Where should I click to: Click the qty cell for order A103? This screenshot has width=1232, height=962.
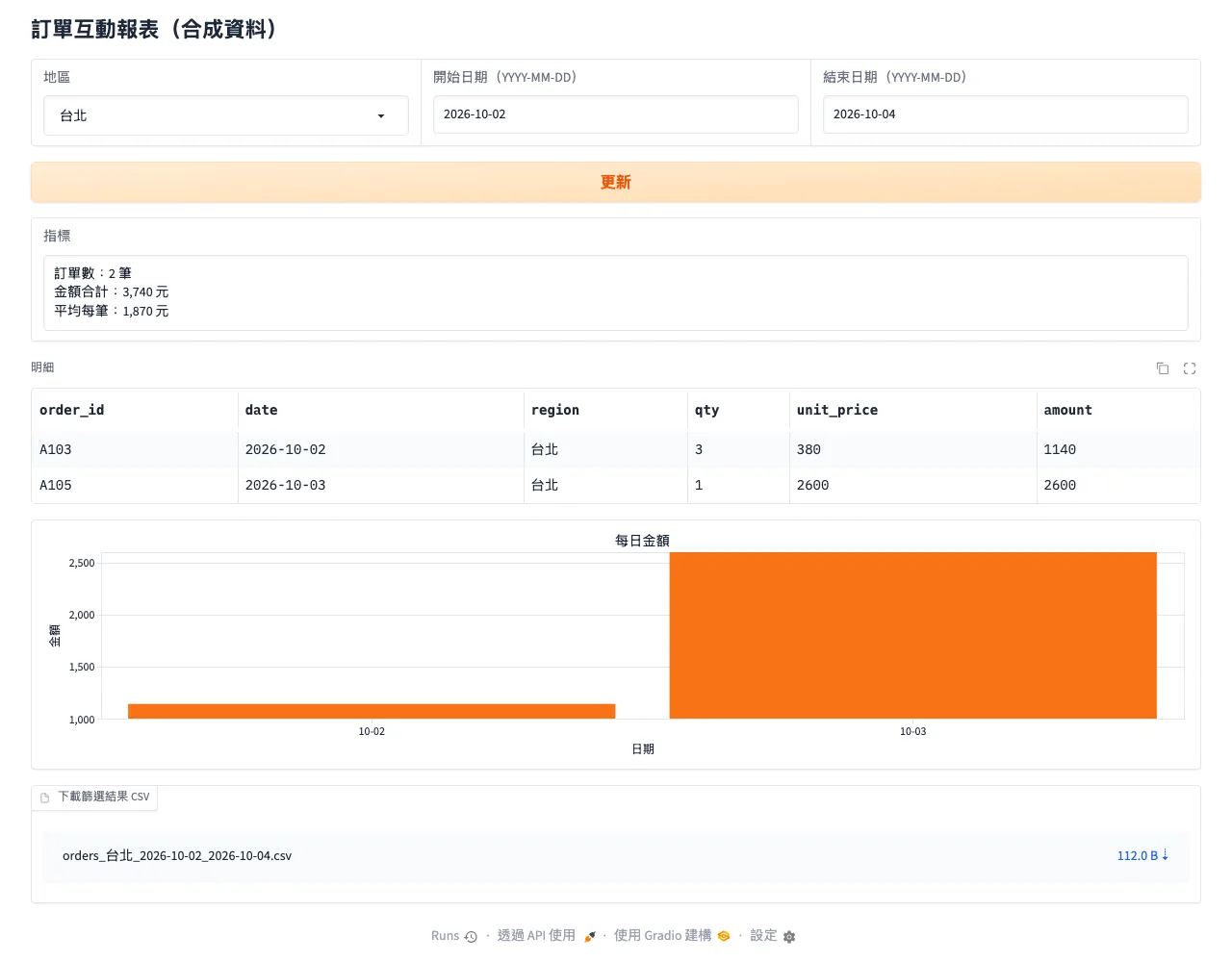739,449
